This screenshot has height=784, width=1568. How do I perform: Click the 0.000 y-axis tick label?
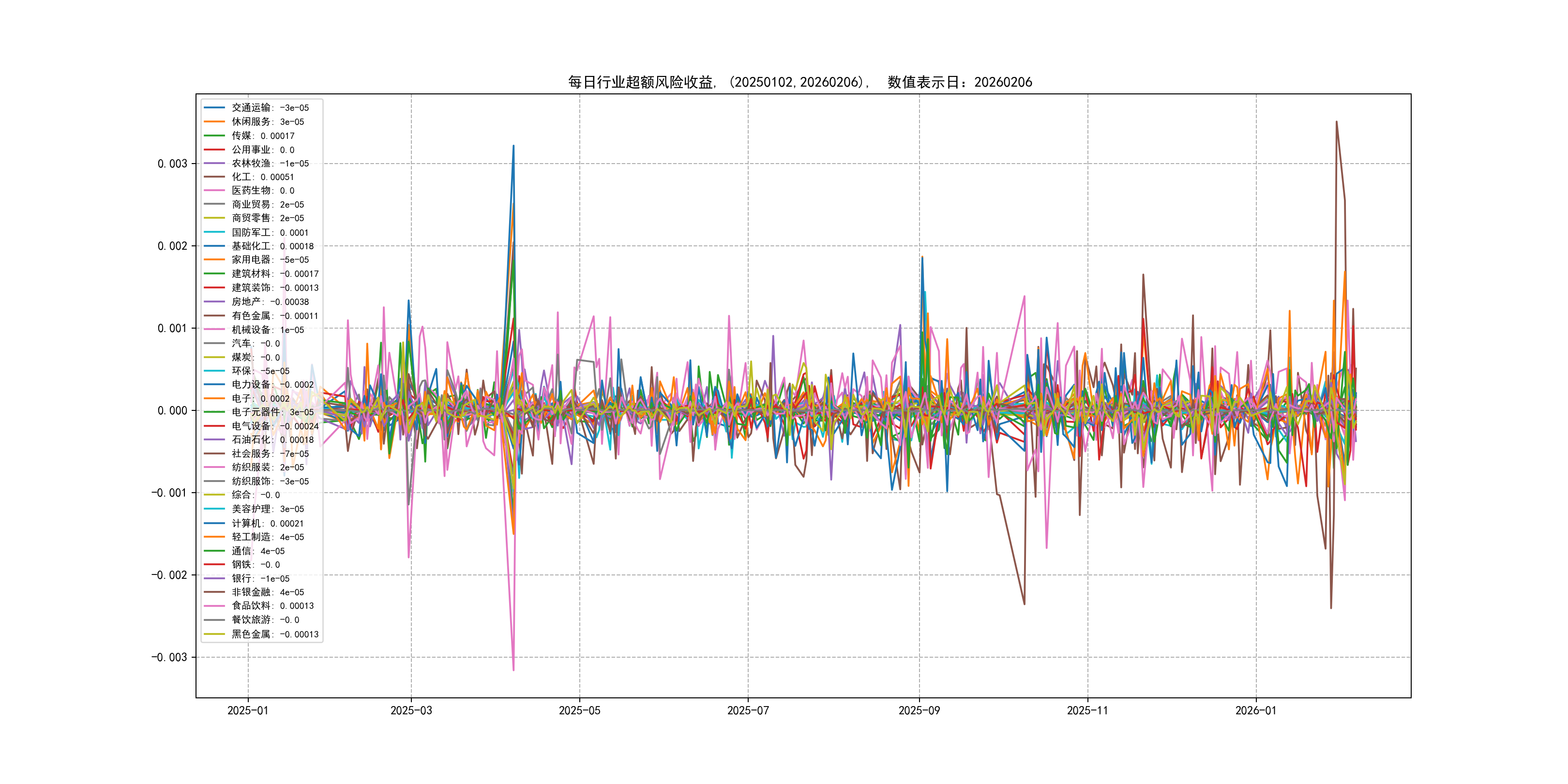coord(172,411)
